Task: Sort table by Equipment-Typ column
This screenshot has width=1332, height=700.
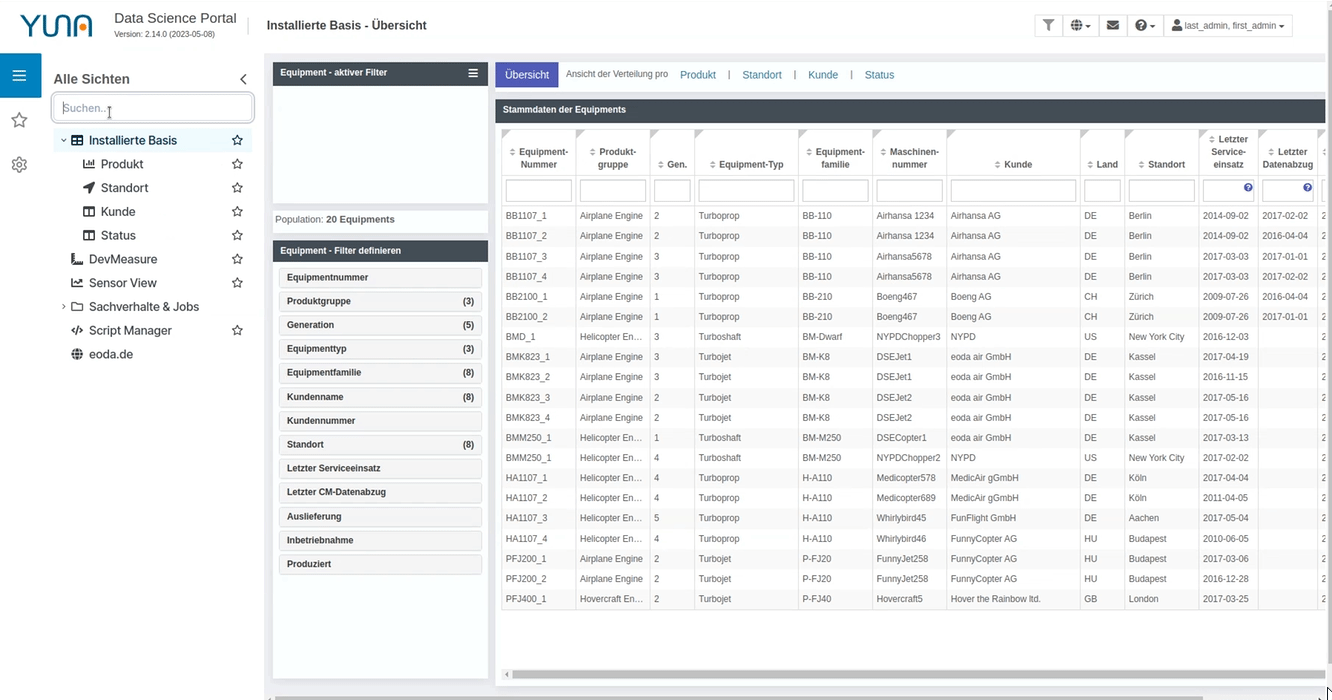Action: pyautogui.click(x=746, y=164)
